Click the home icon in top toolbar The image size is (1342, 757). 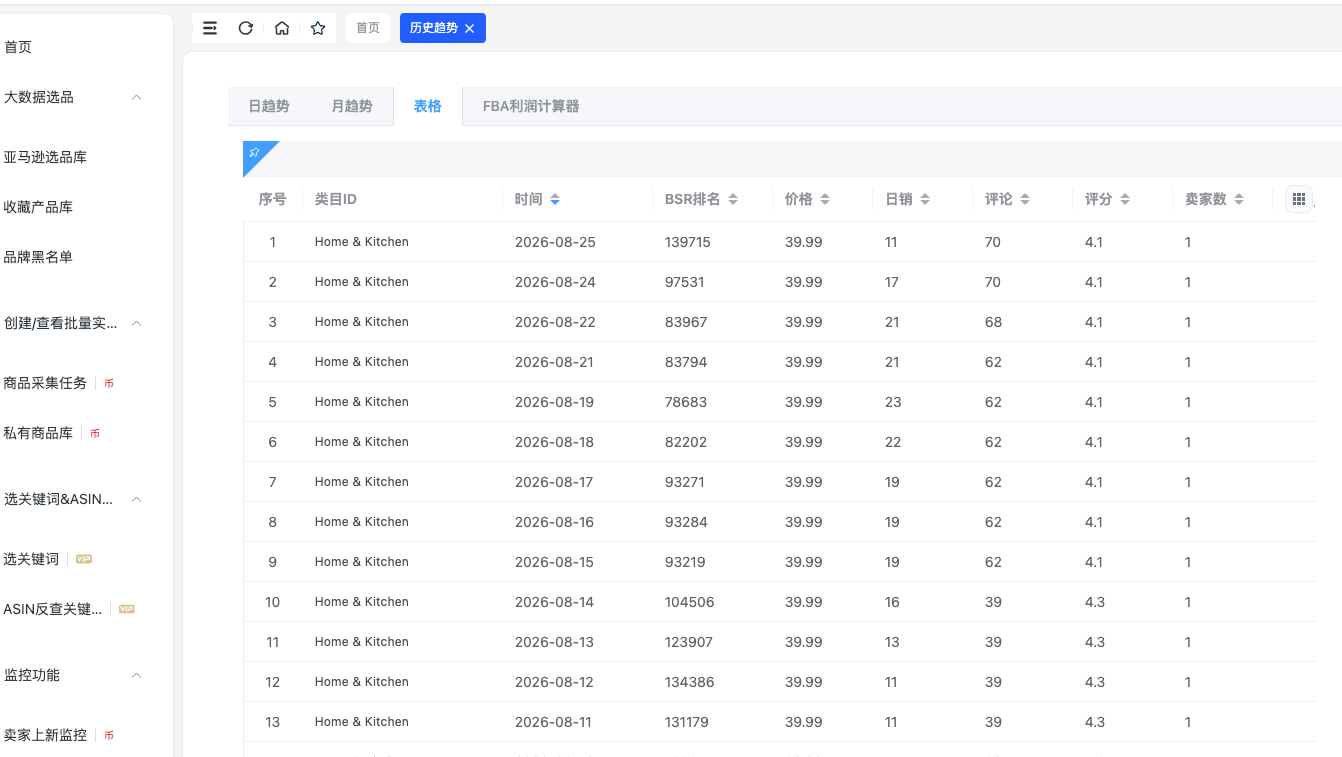(x=282, y=28)
